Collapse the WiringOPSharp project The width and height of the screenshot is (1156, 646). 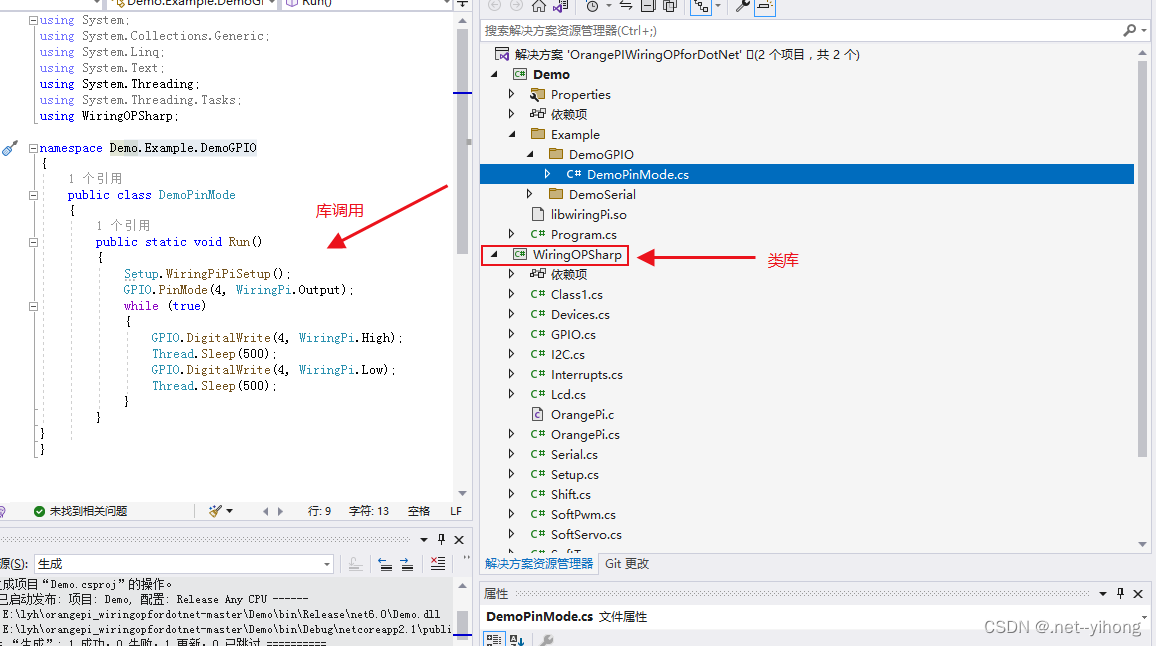[x=495, y=254]
